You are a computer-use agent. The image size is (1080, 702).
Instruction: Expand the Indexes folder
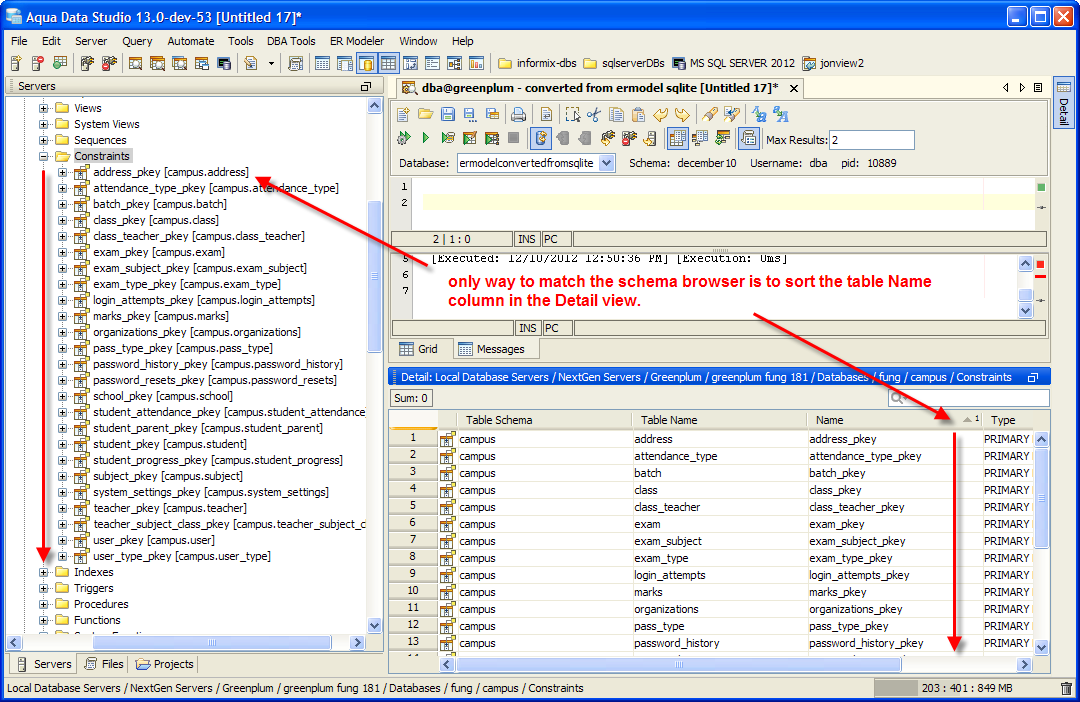pyautogui.click(x=43, y=572)
